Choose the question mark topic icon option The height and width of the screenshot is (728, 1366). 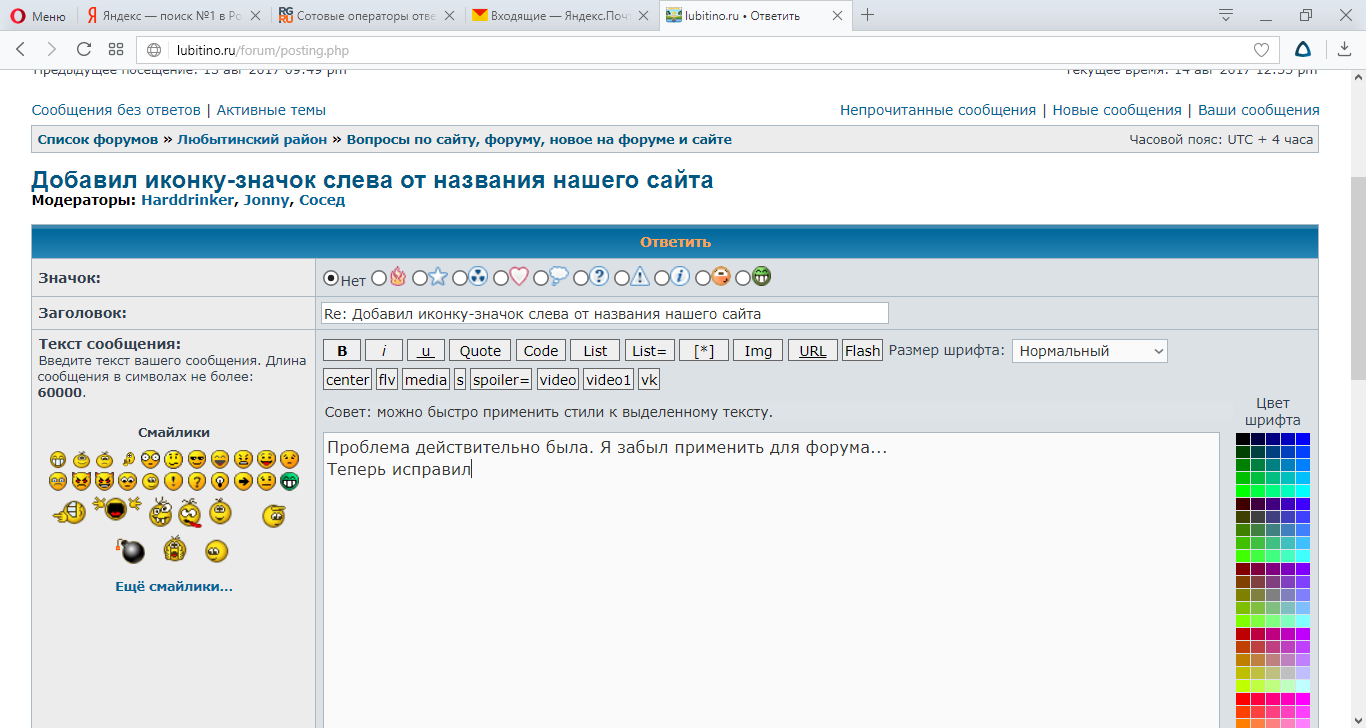[x=581, y=278]
